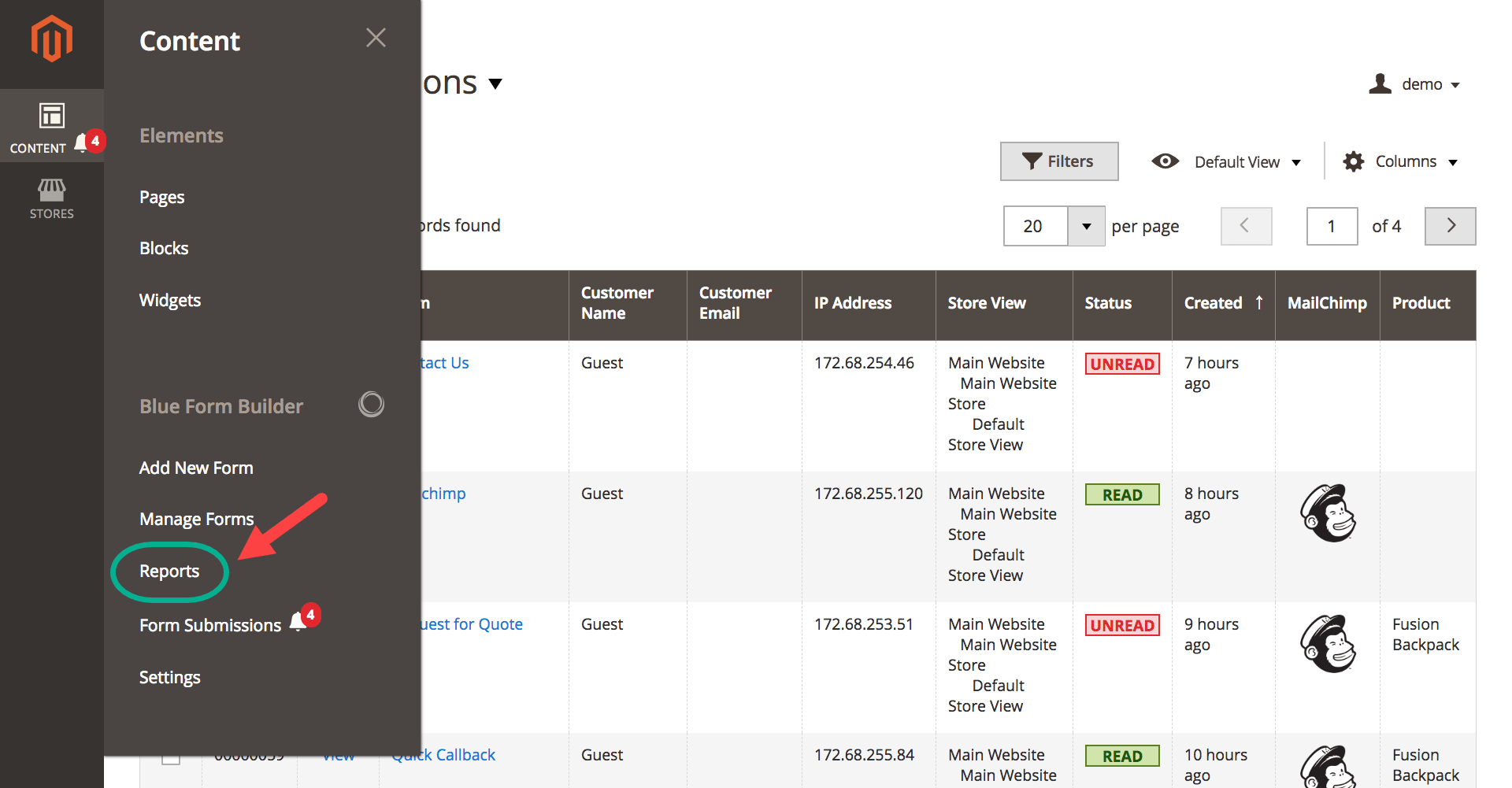Click IP address 172.68.255.120
This screenshot has height=788, width=1512.
pyautogui.click(x=869, y=494)
